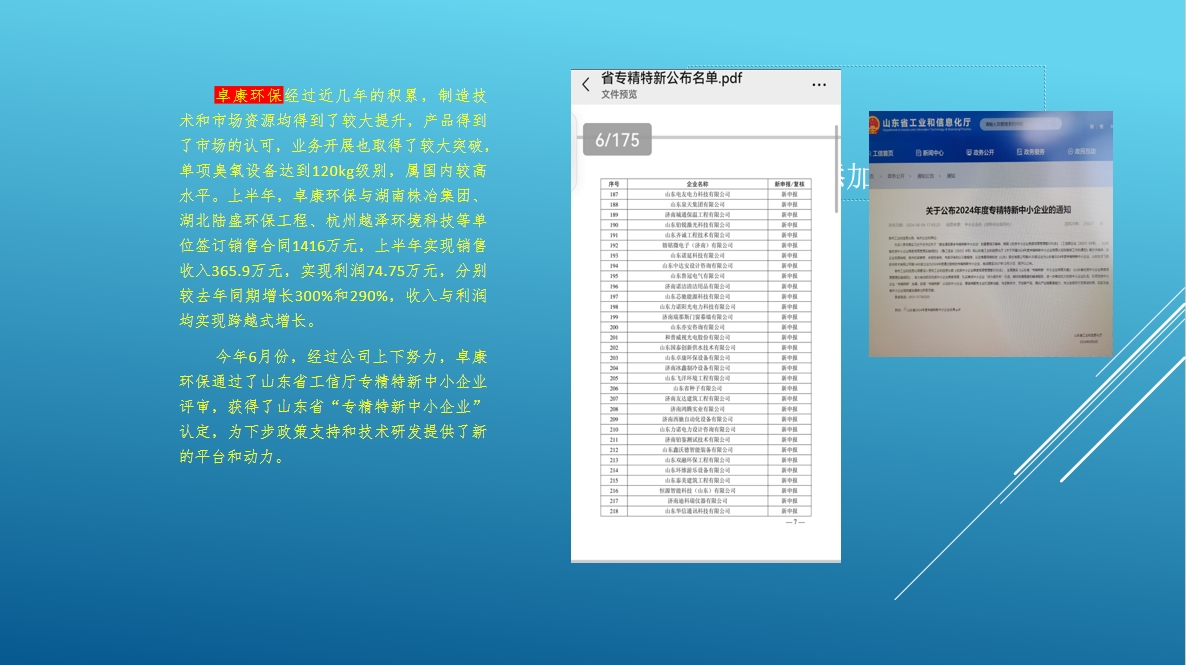Tap the back chevron in the PDF preview
This screenshot has height=665, width=1186.
[586, 85]
